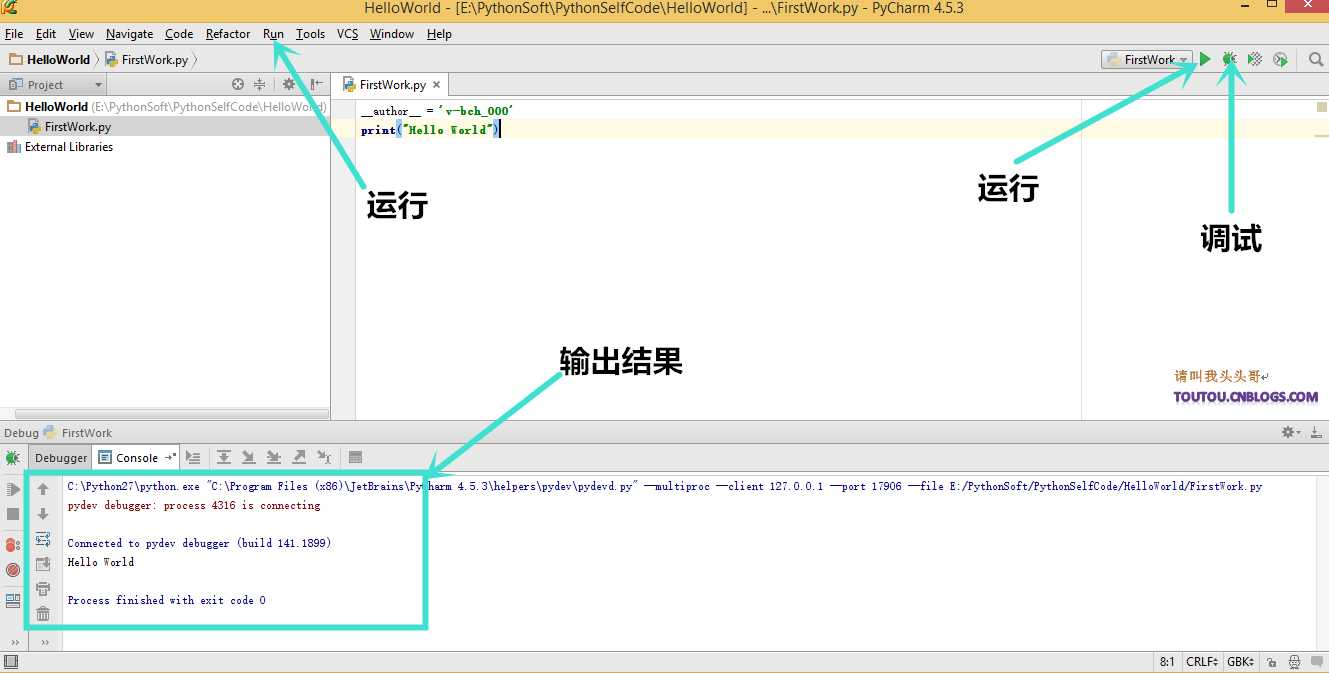
Task: Run FirstWork with coverage icon
Action: (x=1254, y=60)
